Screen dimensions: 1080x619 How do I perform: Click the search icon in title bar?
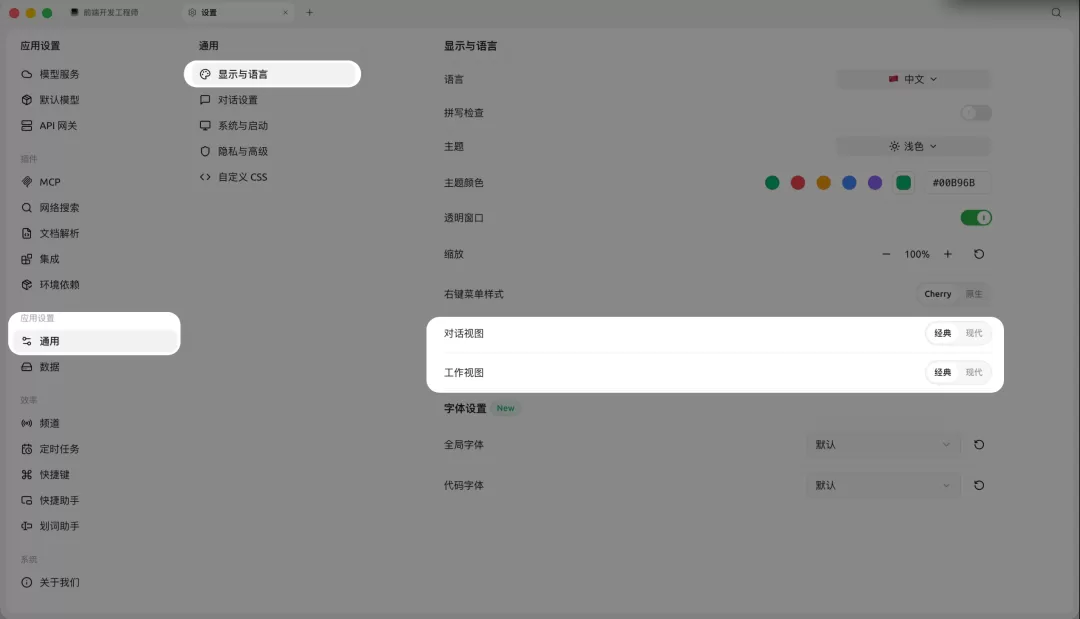(x=1056, y=12)
